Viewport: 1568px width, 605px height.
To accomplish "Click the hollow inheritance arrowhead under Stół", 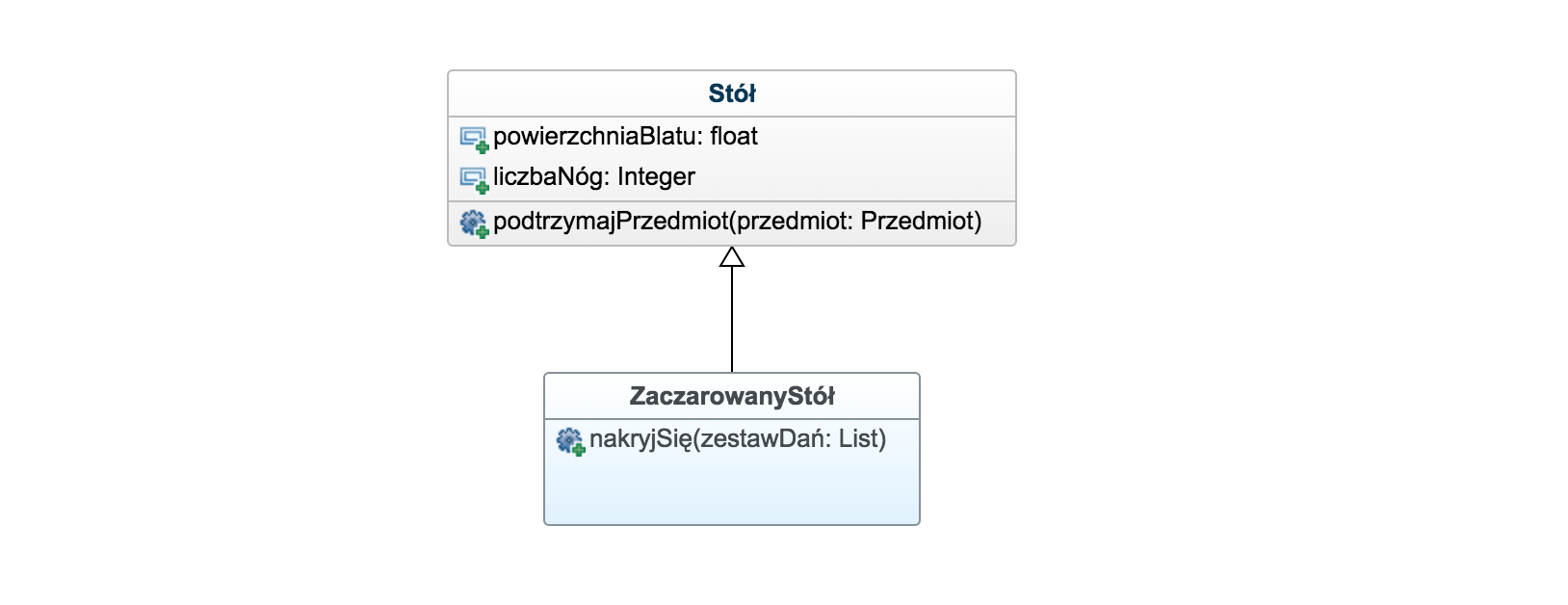I will [x=732, y=257].
